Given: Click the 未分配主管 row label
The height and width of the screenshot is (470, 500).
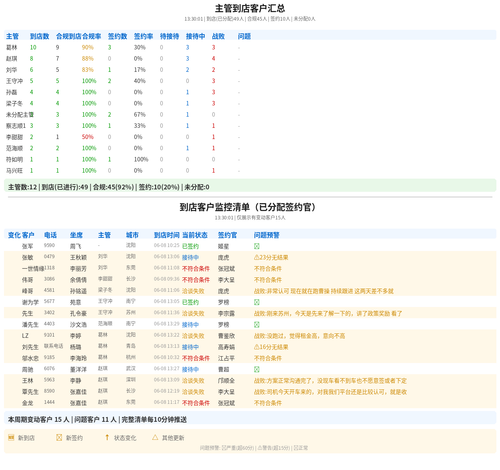Looking at the screenshot, I should 20,115.
